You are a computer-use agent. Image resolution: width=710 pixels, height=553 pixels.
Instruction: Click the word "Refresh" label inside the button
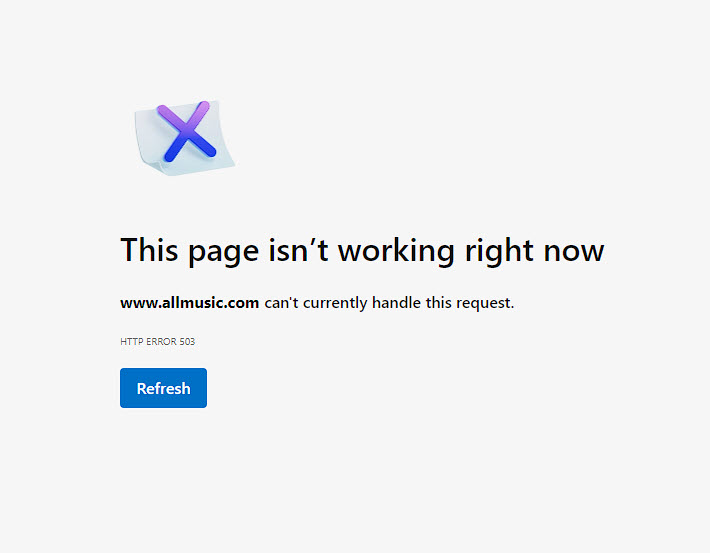(163, 388)
